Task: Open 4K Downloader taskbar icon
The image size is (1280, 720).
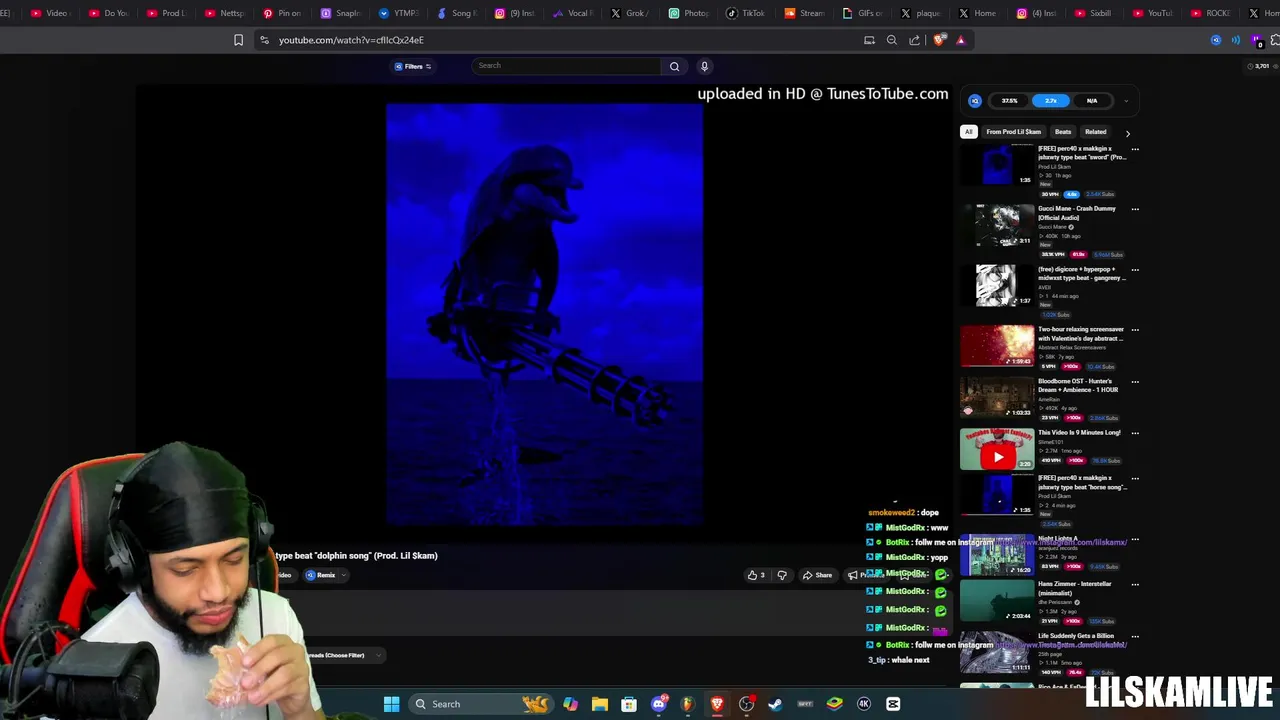Action: coord(864,704)
